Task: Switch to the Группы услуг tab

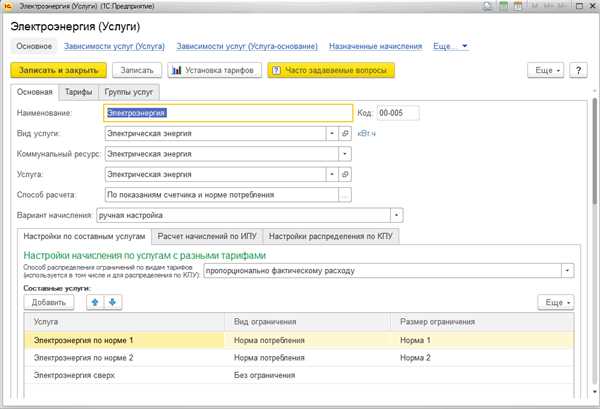Action: coord(129,92)
